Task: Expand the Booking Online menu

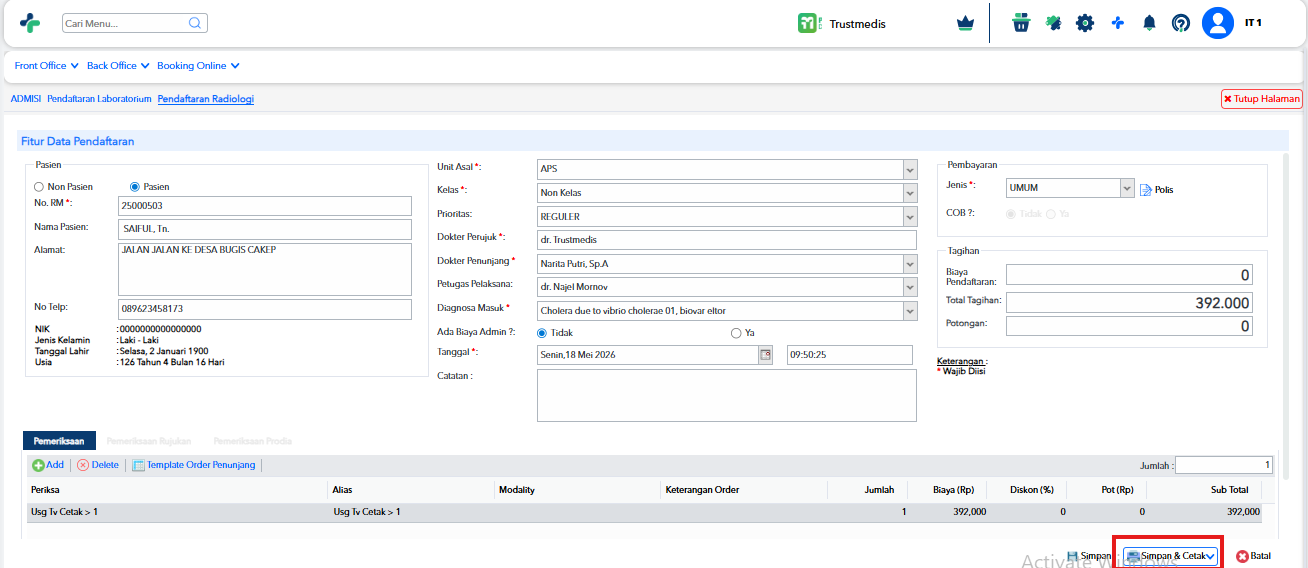Action: coord(198,66)
